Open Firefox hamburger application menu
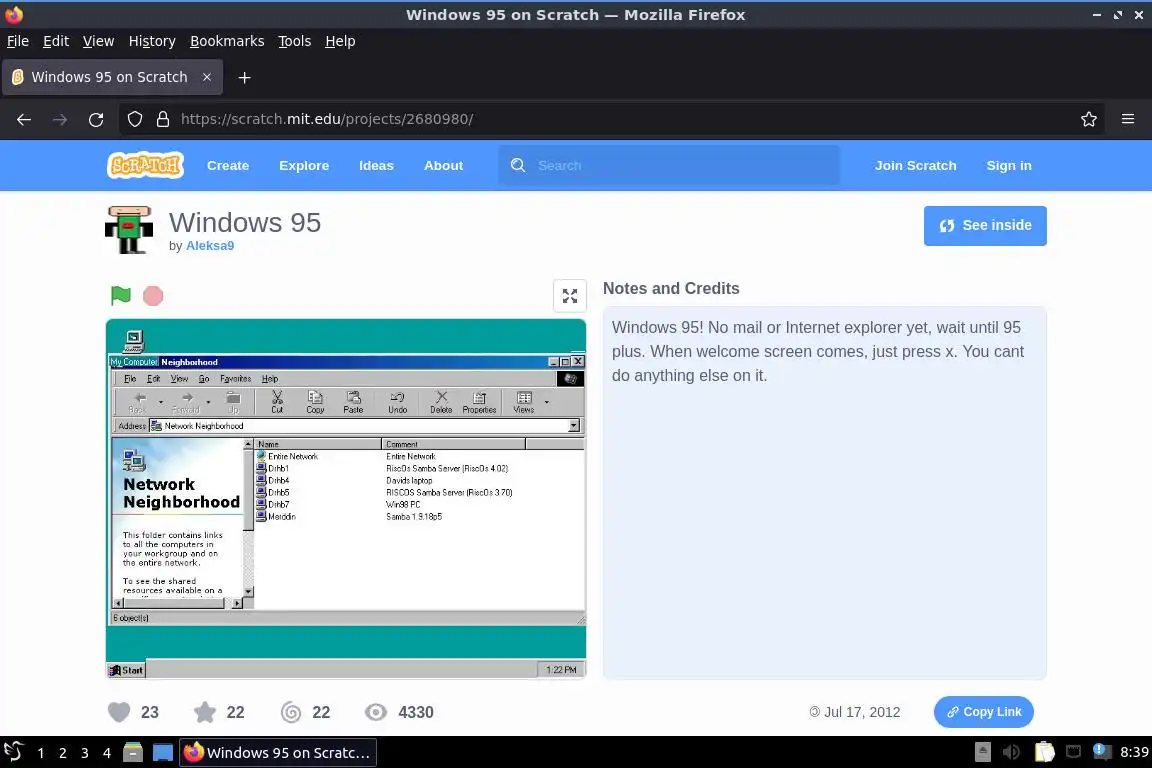The image size is (1152, 768). [1128, 119]
